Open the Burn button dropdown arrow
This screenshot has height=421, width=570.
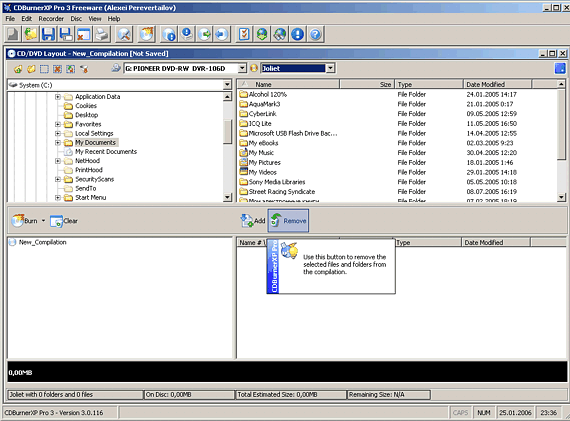(43, 221)
